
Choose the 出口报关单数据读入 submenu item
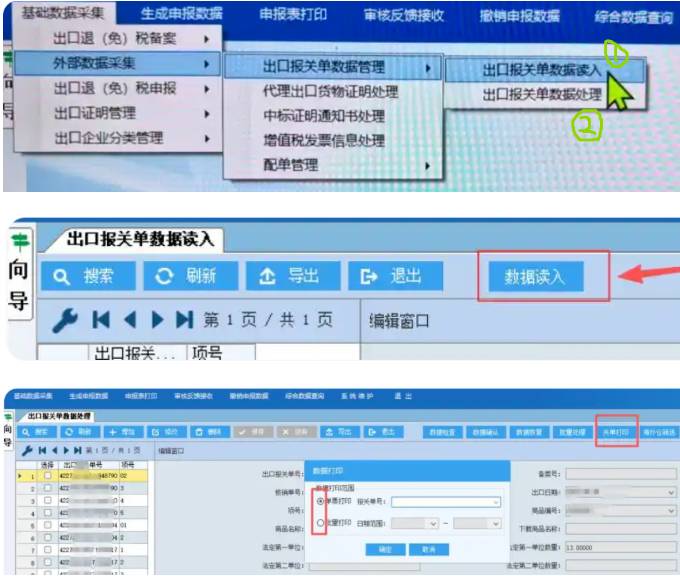click(x=544, y=70)
